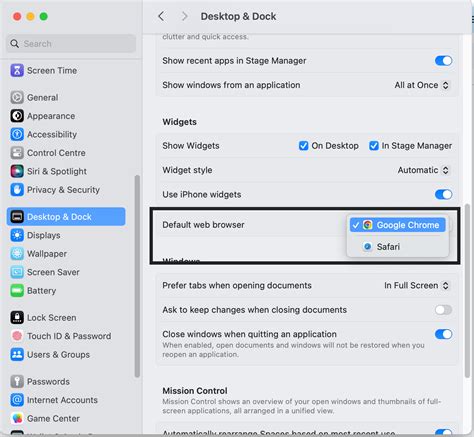Open Control Centre settings
This screenshot has height=437, width=474.
[66, 153]
